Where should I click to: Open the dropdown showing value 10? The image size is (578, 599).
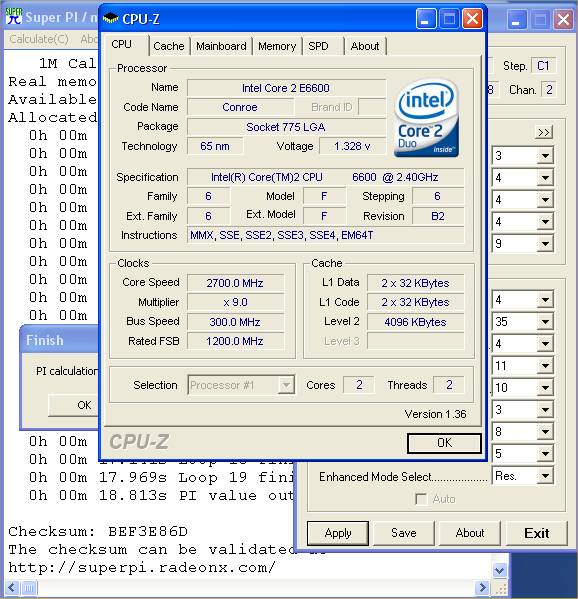point(545,388)
